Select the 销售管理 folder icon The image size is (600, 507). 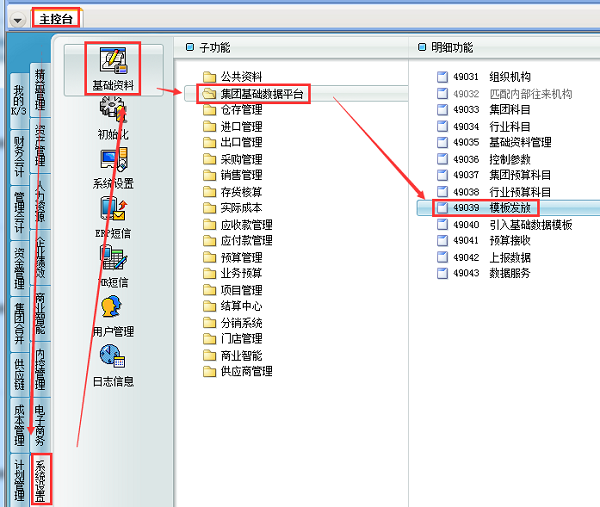[209, 175]
